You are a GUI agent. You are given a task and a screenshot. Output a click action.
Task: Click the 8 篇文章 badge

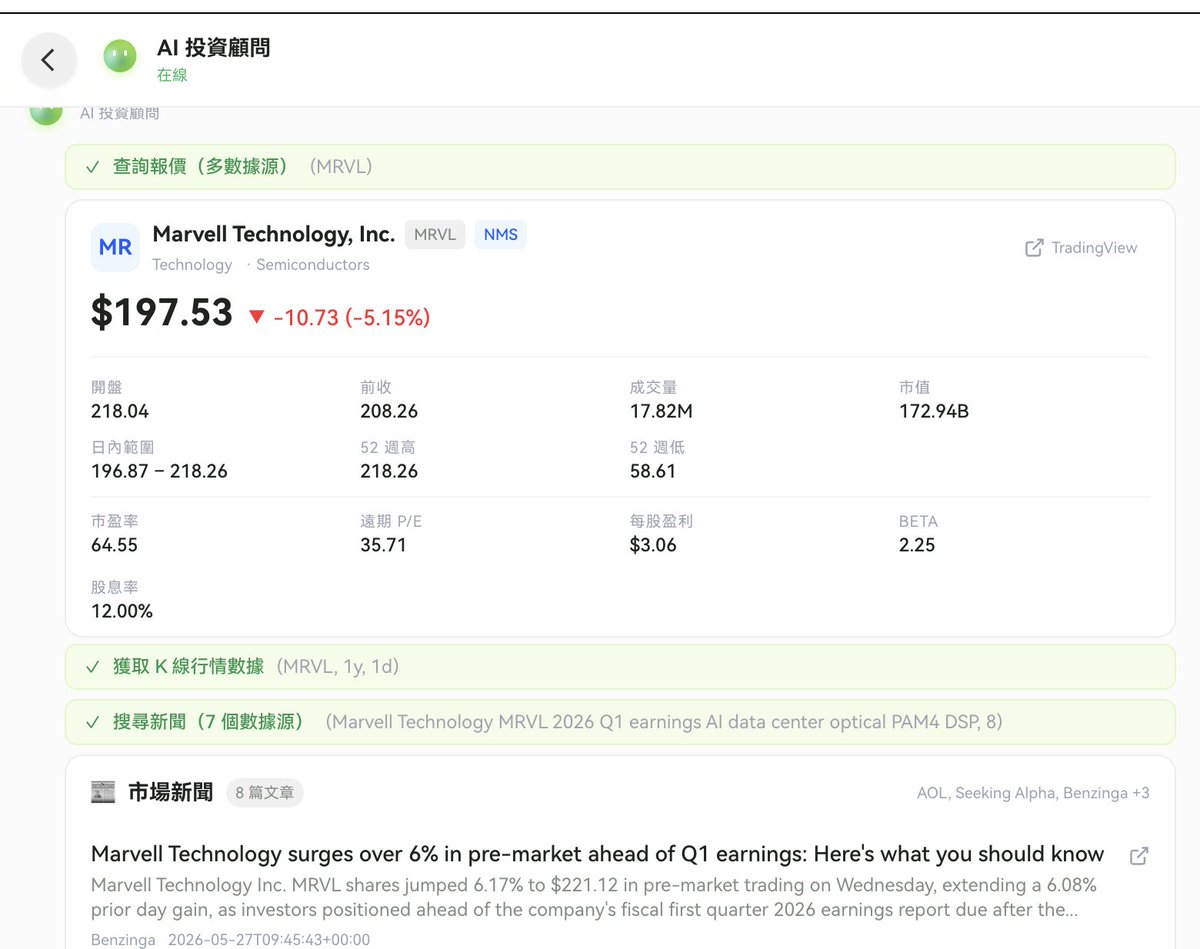[x=265, y=793]
